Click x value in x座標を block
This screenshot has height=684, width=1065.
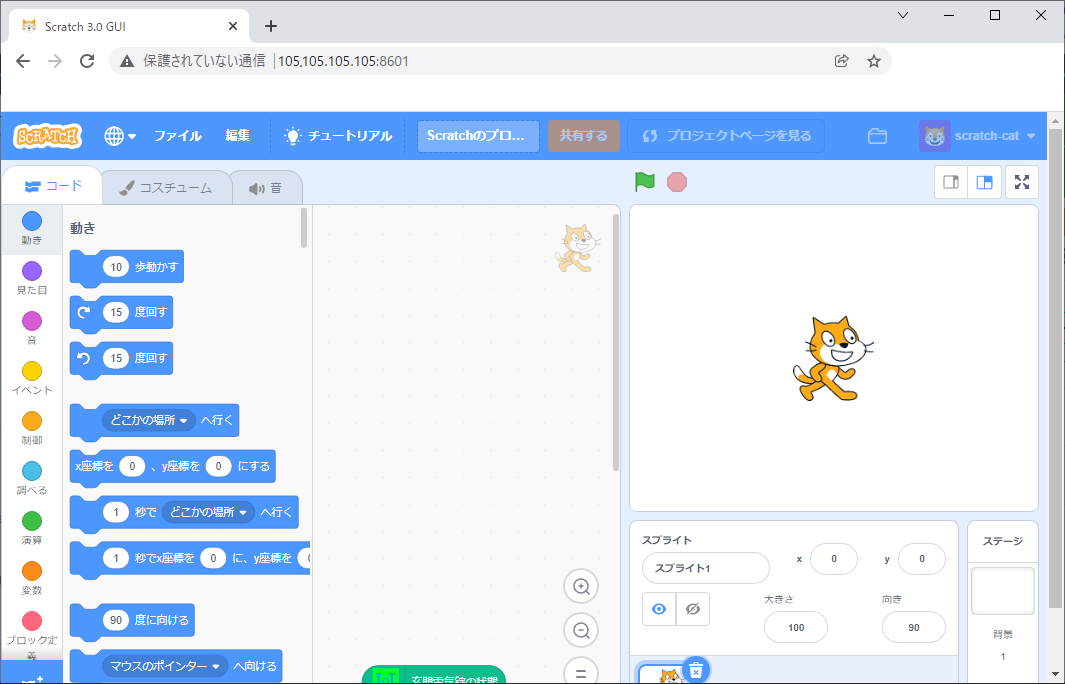click(x=132, y=466)
